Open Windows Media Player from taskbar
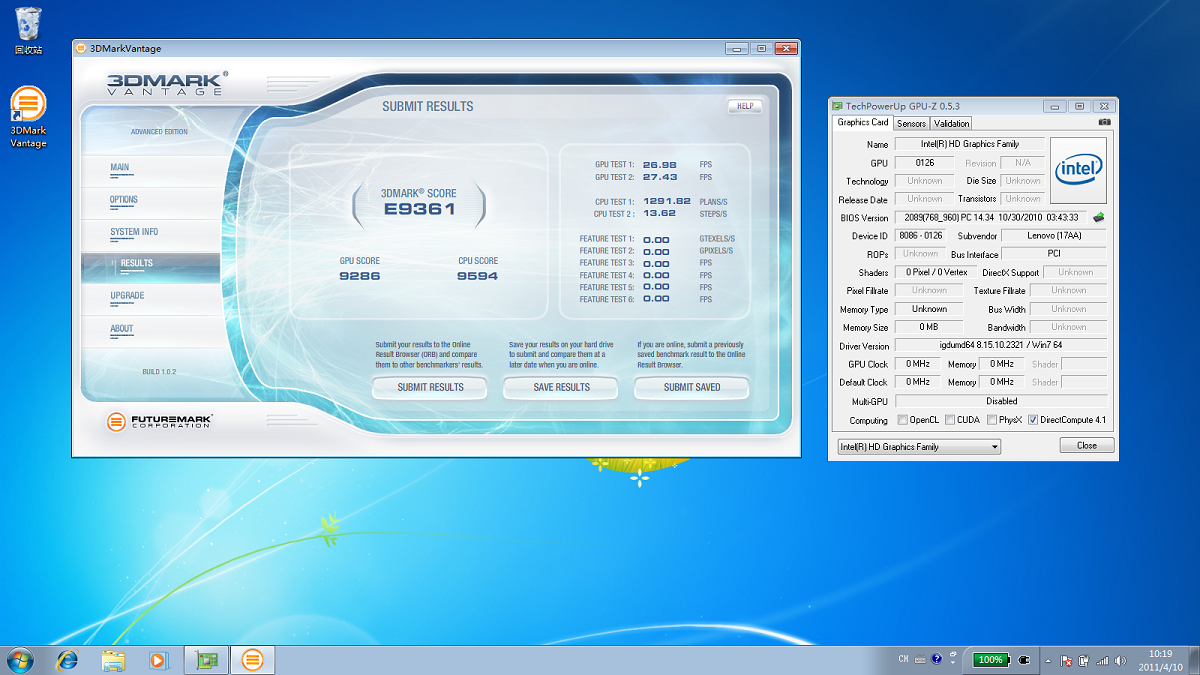The image size is (1200, 675). (158, 659)
